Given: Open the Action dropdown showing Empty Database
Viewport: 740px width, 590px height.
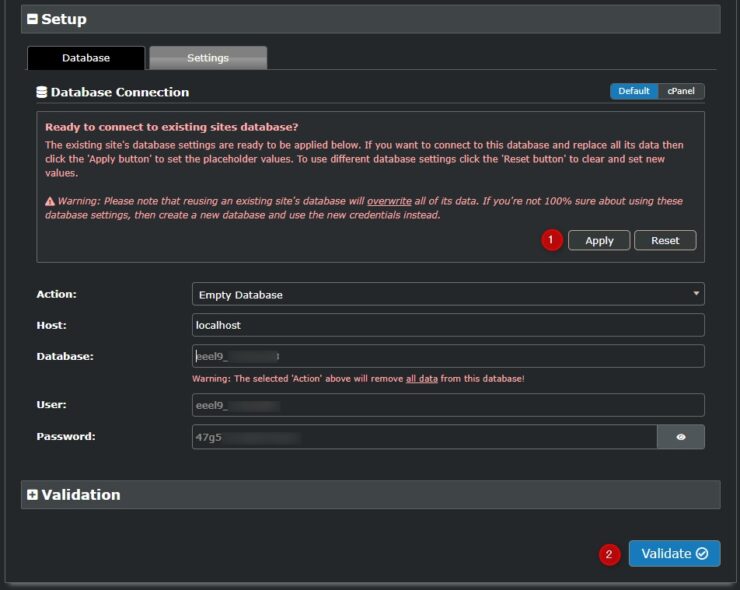Looking at the screenshot, I should (448, 294).
